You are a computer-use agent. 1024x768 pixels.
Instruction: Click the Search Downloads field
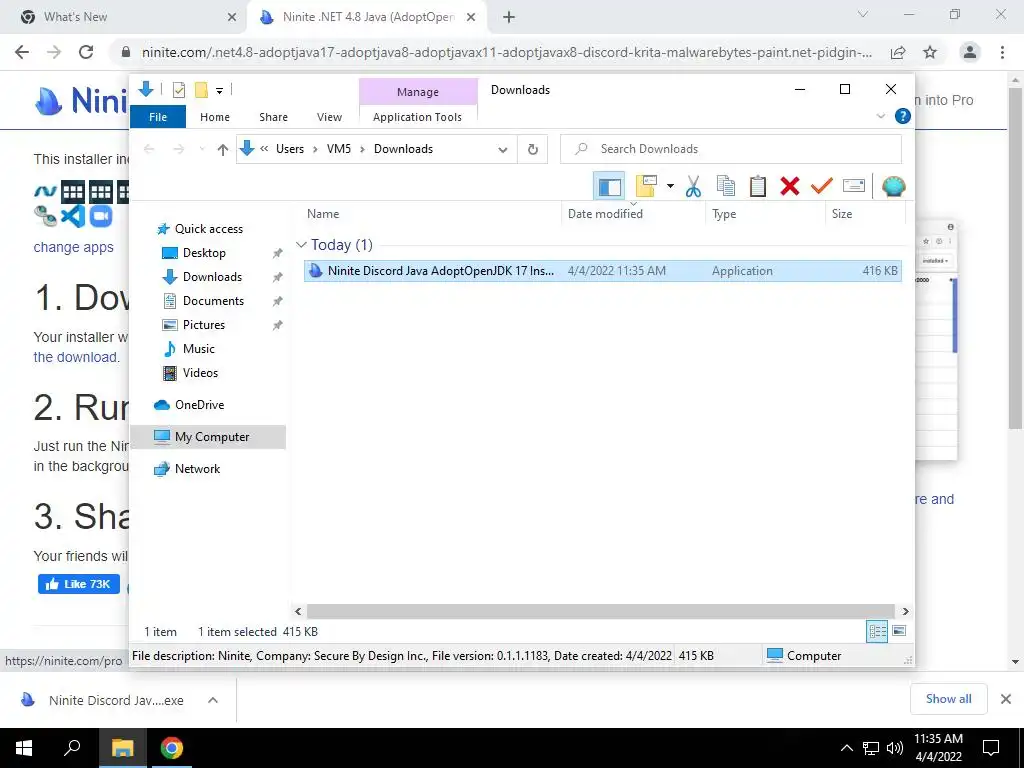pos(731,149)
